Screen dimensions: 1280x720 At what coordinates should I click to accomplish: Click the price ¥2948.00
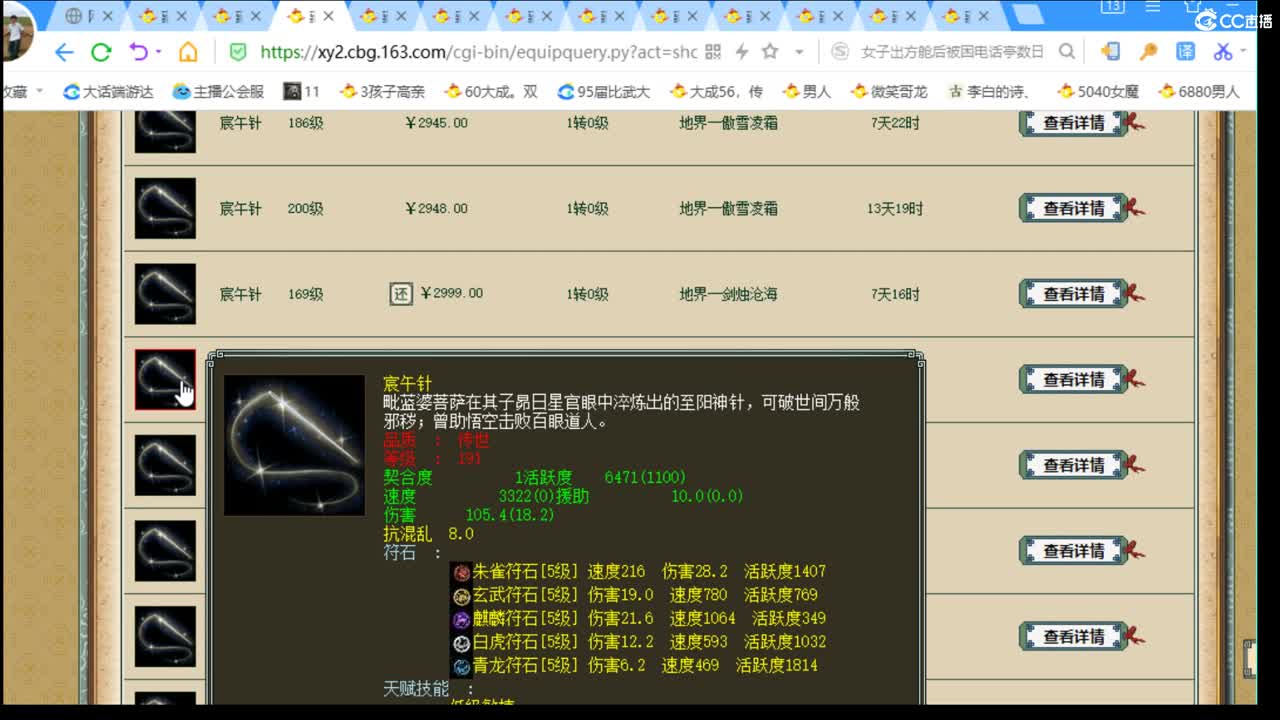436,208
